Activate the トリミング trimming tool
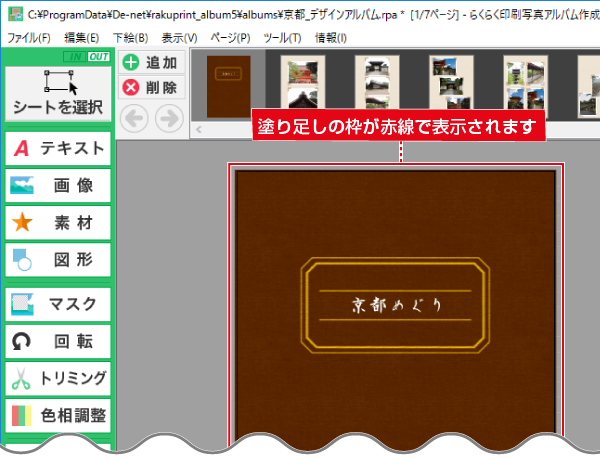Screen dimensions: 600x460 tap(58, 378)
